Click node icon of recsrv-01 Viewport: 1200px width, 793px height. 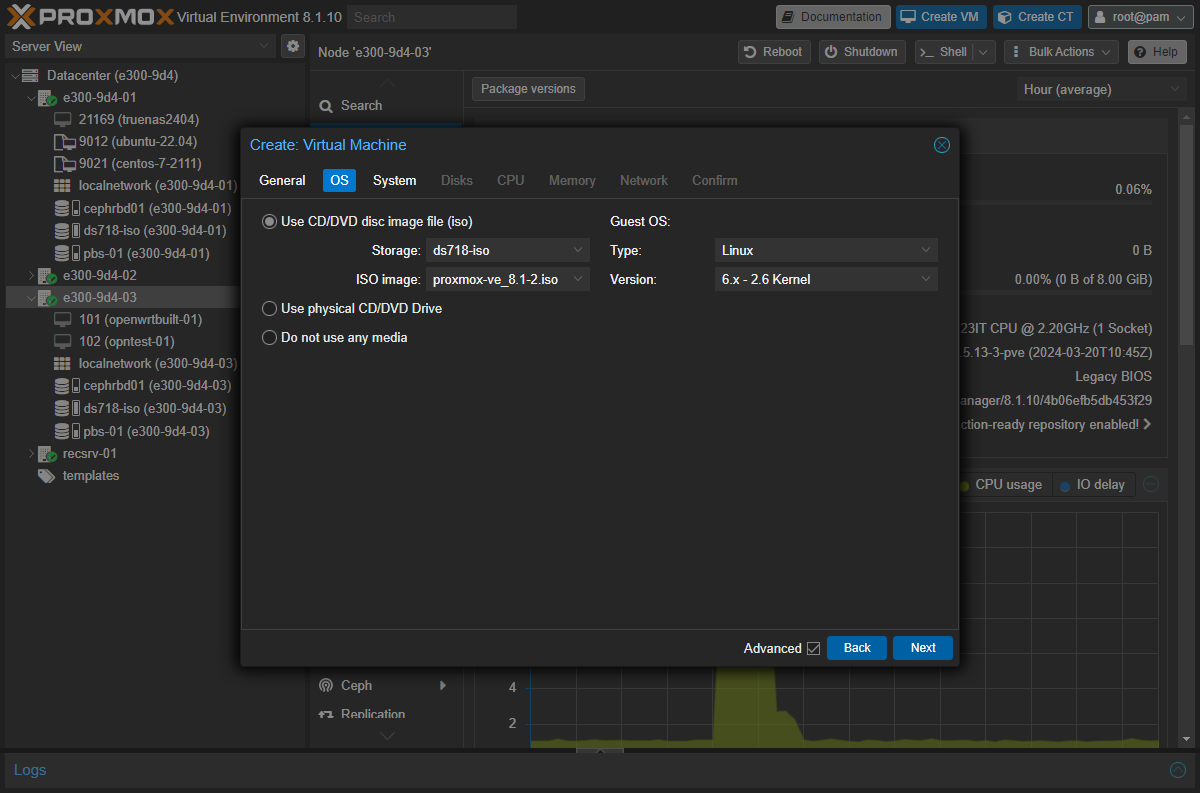click(x=47, y=454)
